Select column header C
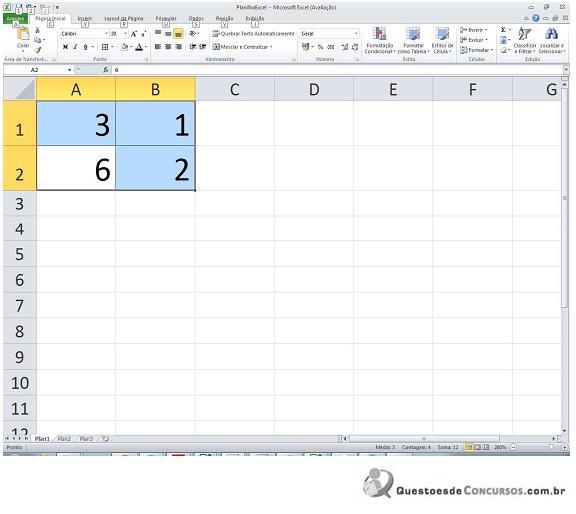576x514 pixels. coord(235,89)
